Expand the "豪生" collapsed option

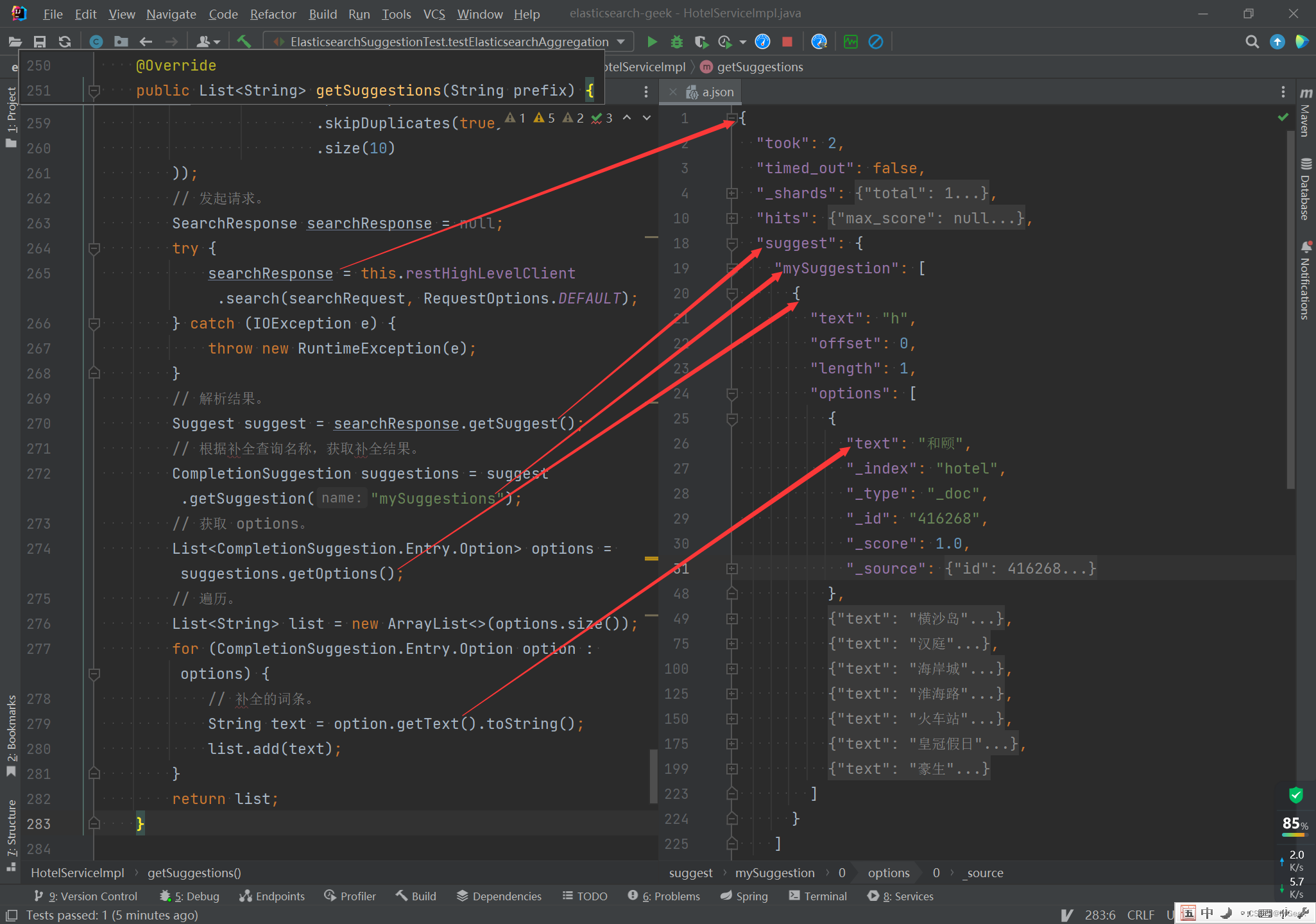(x=731, y=769)
